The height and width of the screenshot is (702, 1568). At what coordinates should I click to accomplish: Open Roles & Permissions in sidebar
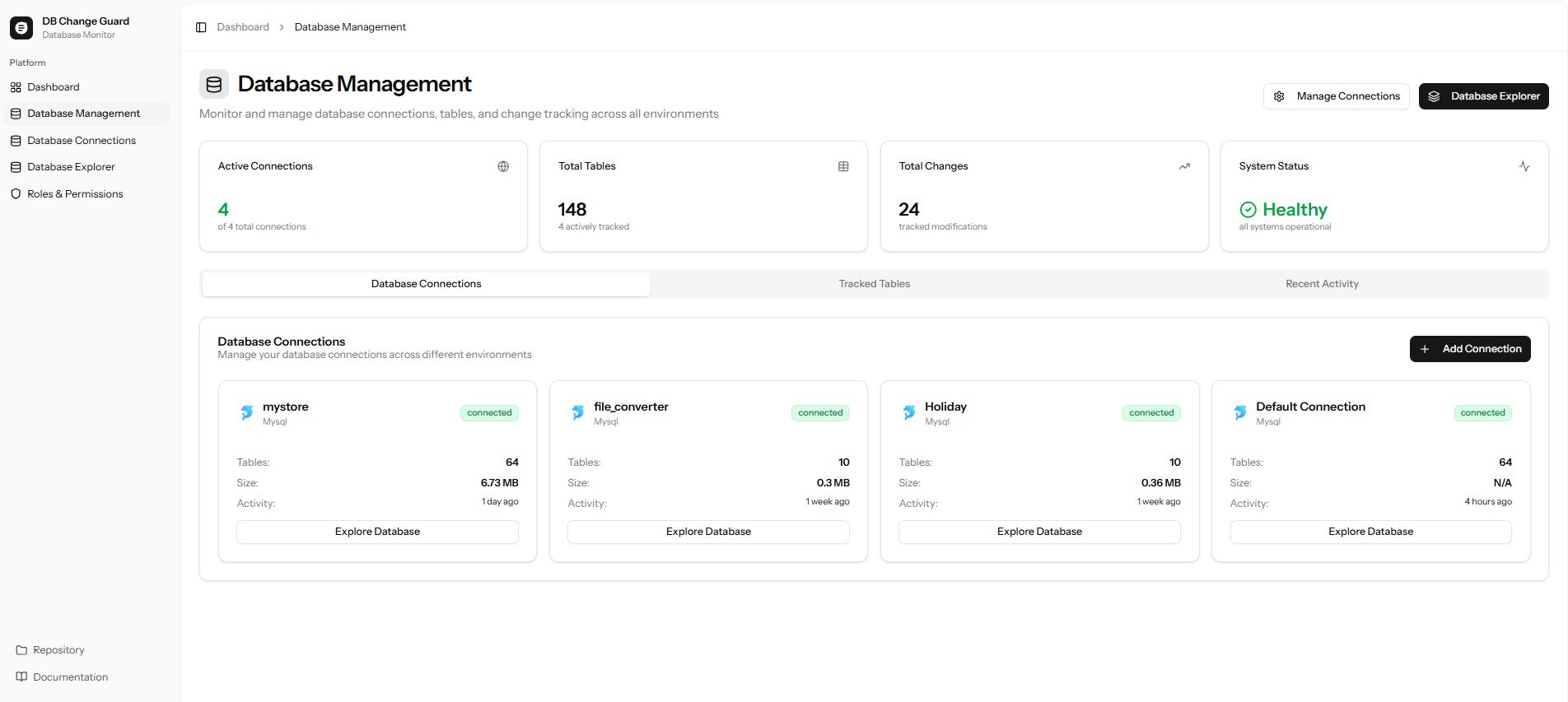coord(75,194)
